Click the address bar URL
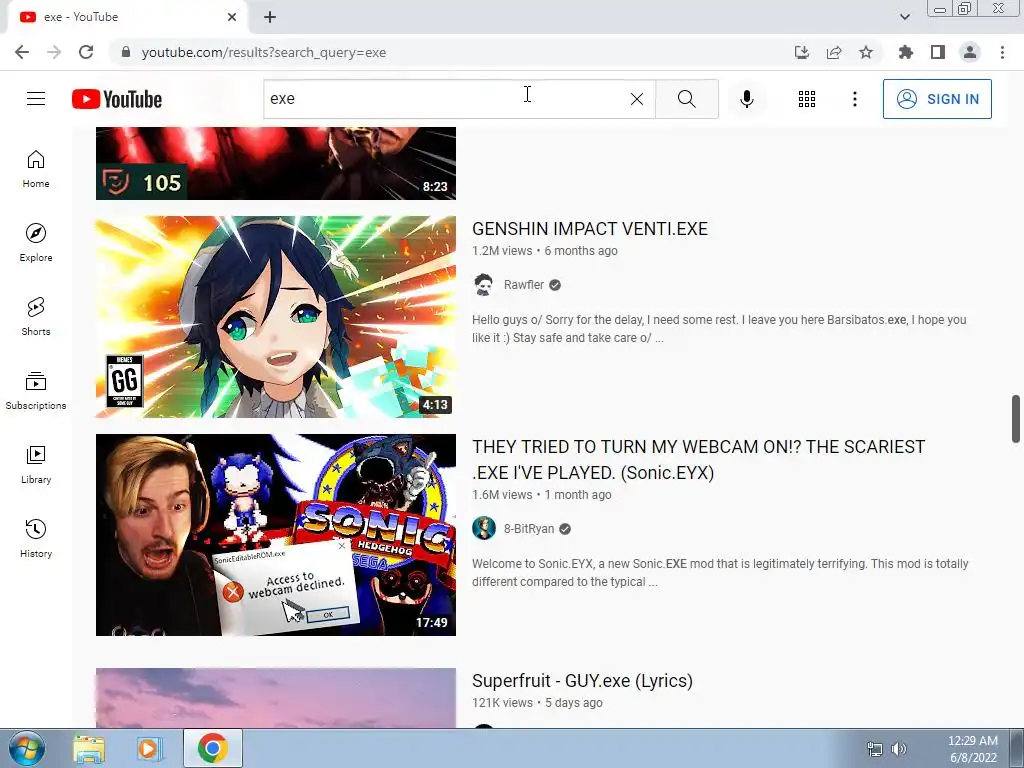Image resolution: width=1024 pixels, height=768 pixels. click(264, 52)
